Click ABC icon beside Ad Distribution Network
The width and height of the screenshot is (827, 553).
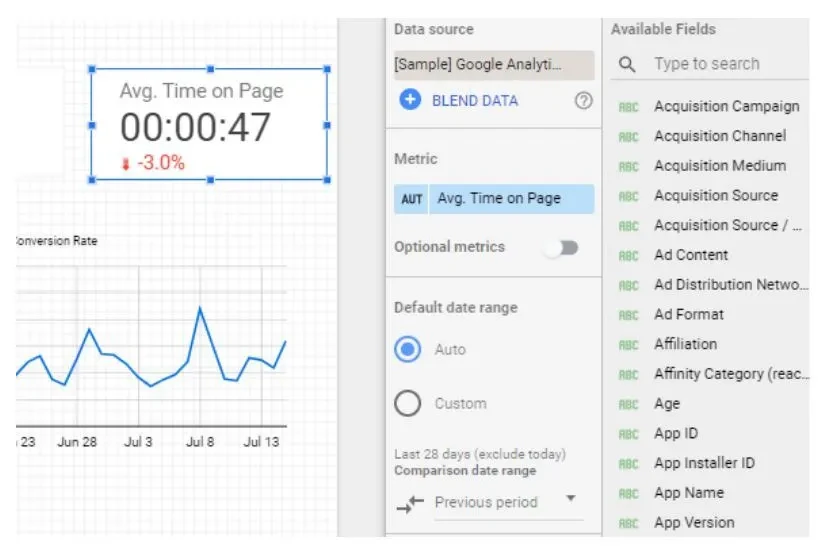pos(628,285)
